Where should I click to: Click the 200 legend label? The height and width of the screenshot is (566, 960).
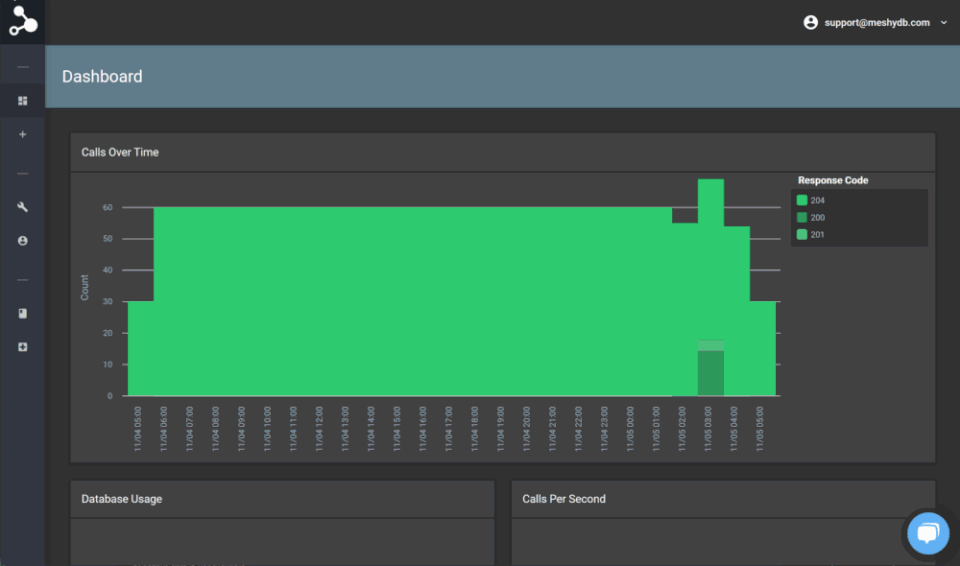pos(817,217)
